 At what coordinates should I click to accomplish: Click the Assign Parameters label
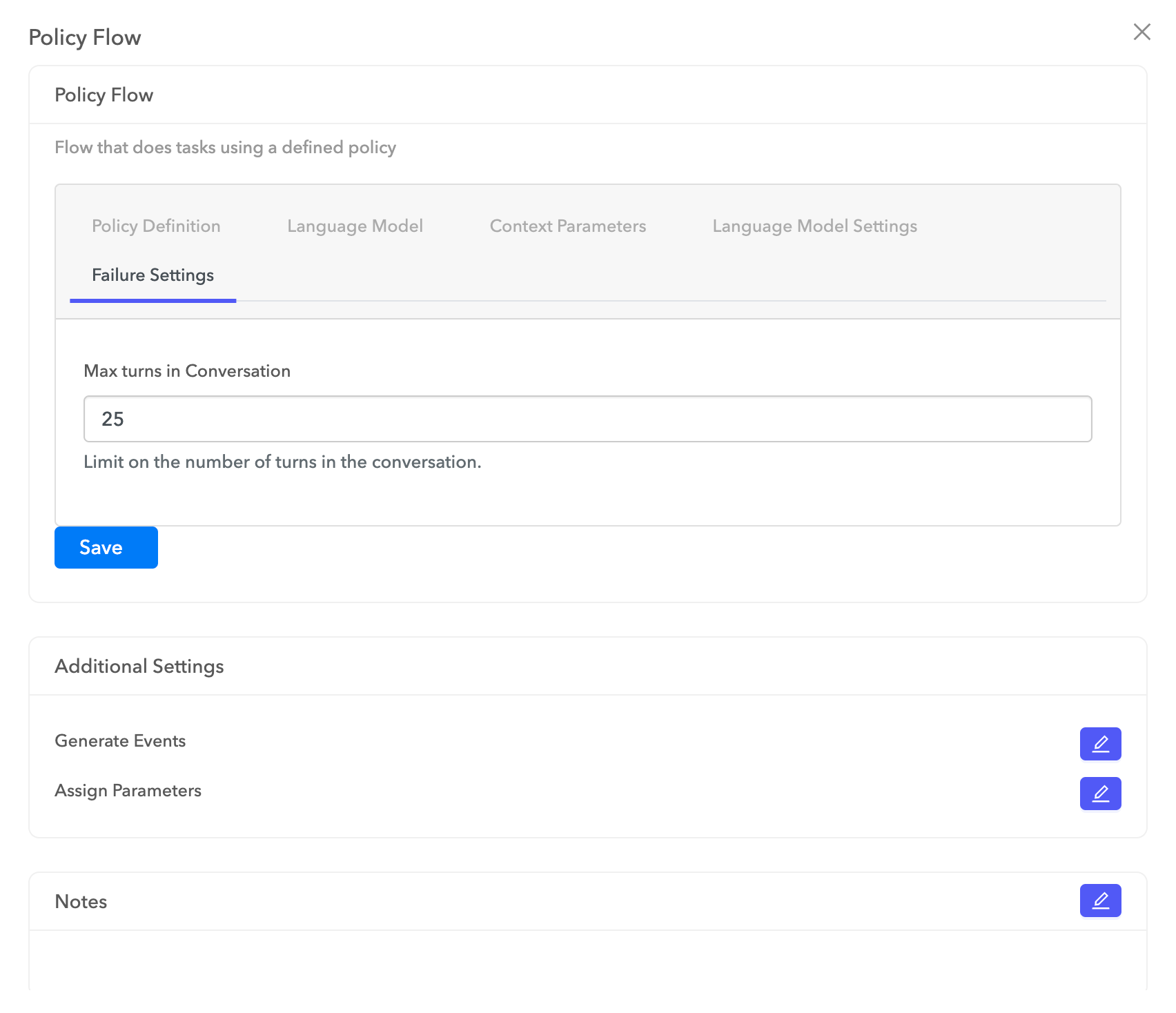[x=128, y=790]
